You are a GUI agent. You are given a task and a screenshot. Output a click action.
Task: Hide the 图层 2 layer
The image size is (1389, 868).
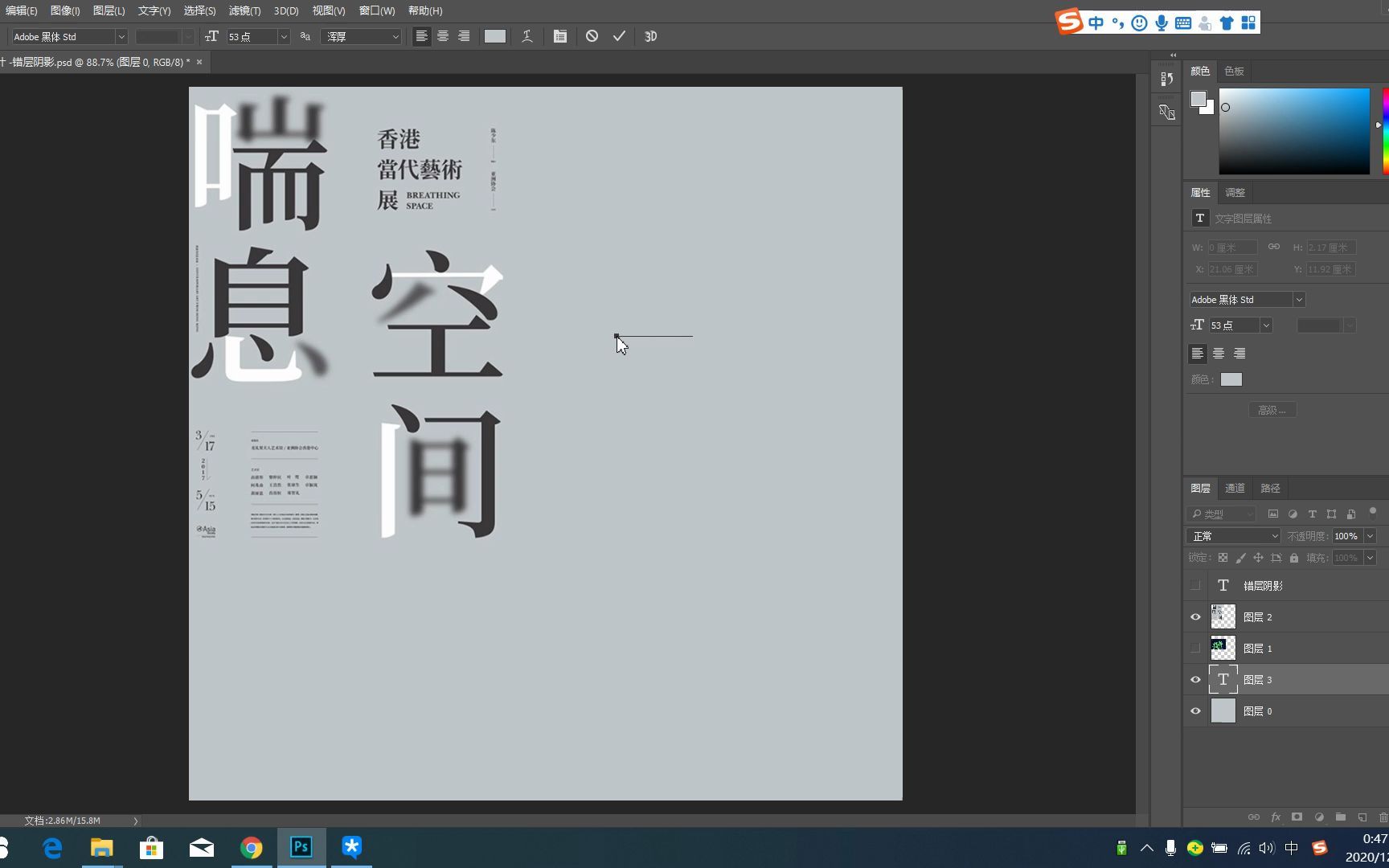click(1195, 616)
